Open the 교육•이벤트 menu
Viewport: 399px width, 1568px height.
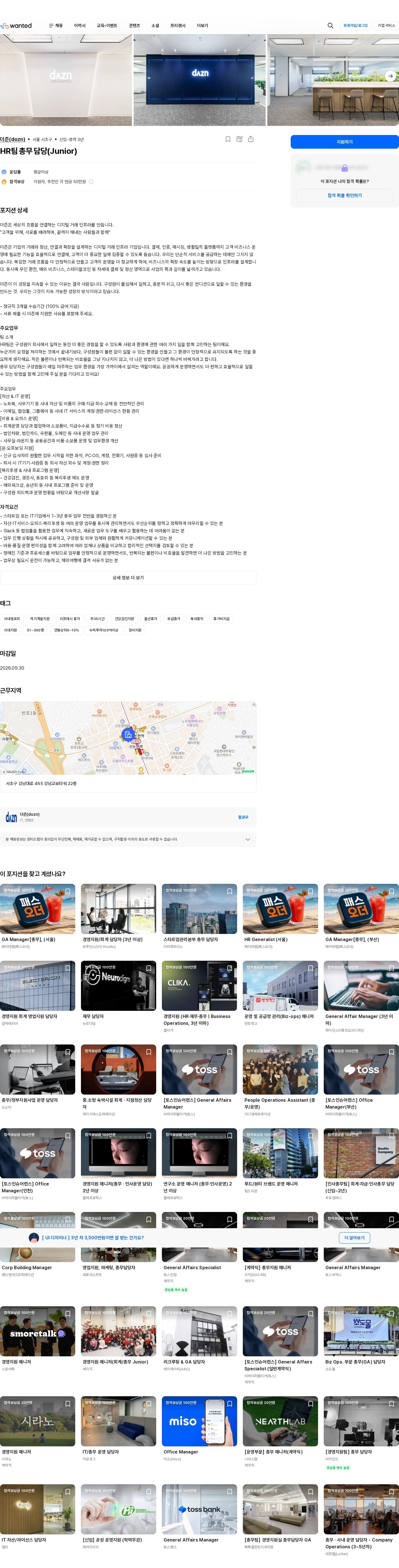pos(107,26)
